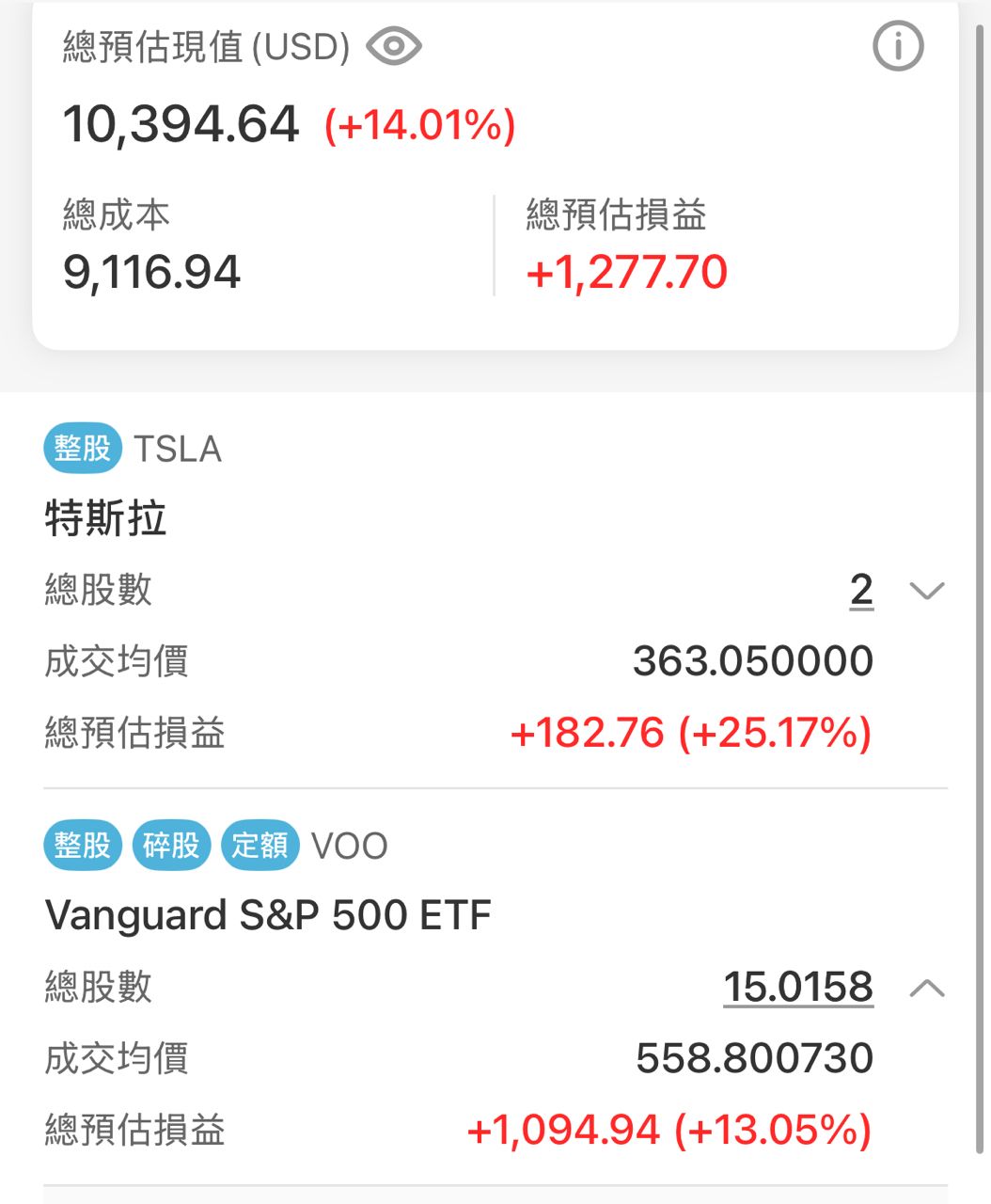Tap the VOO 定額 badge
Image resolution: width=991 pixels, height=1204 pixels.
[x=260, y=846]
